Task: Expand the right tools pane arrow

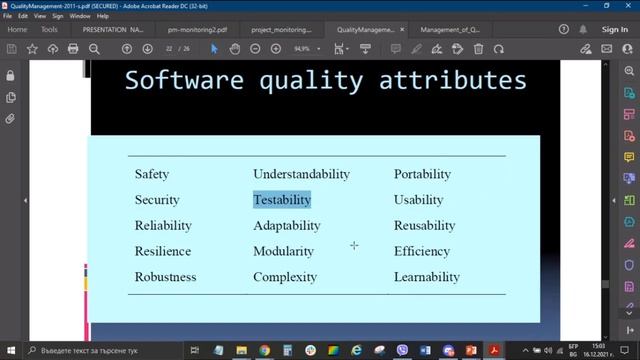Action: pos(613,200)
